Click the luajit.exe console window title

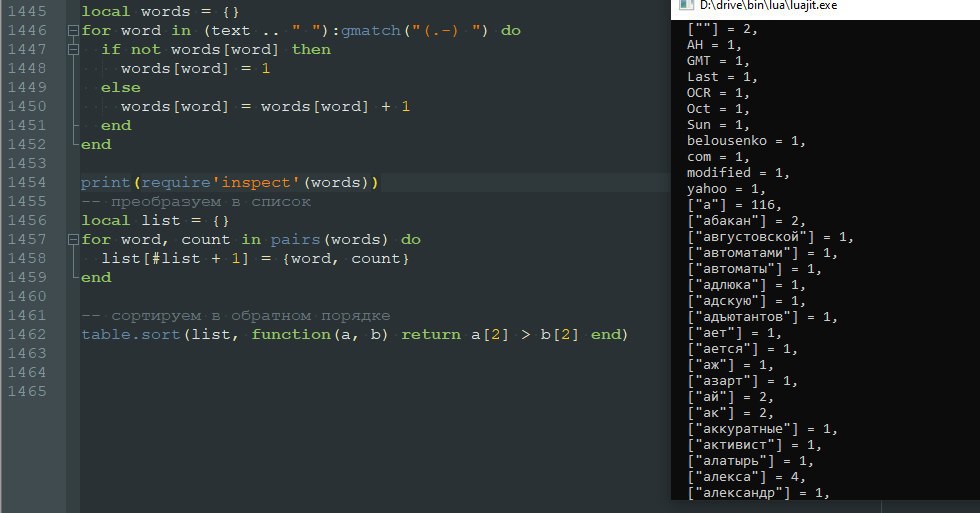[x=768, y=6]
